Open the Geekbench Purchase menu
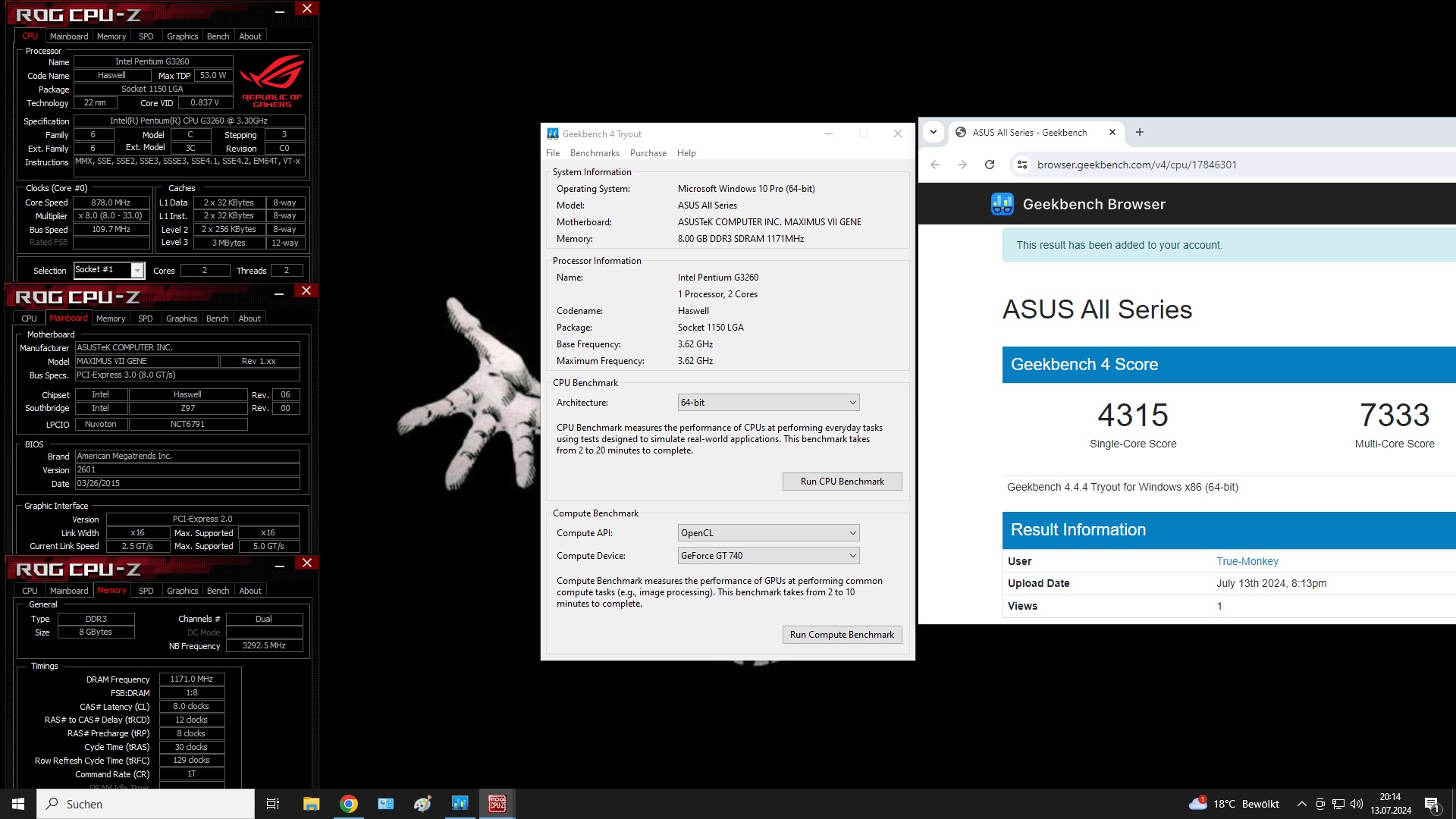Viewport: 1456px width, 819px height. (648, 153)
